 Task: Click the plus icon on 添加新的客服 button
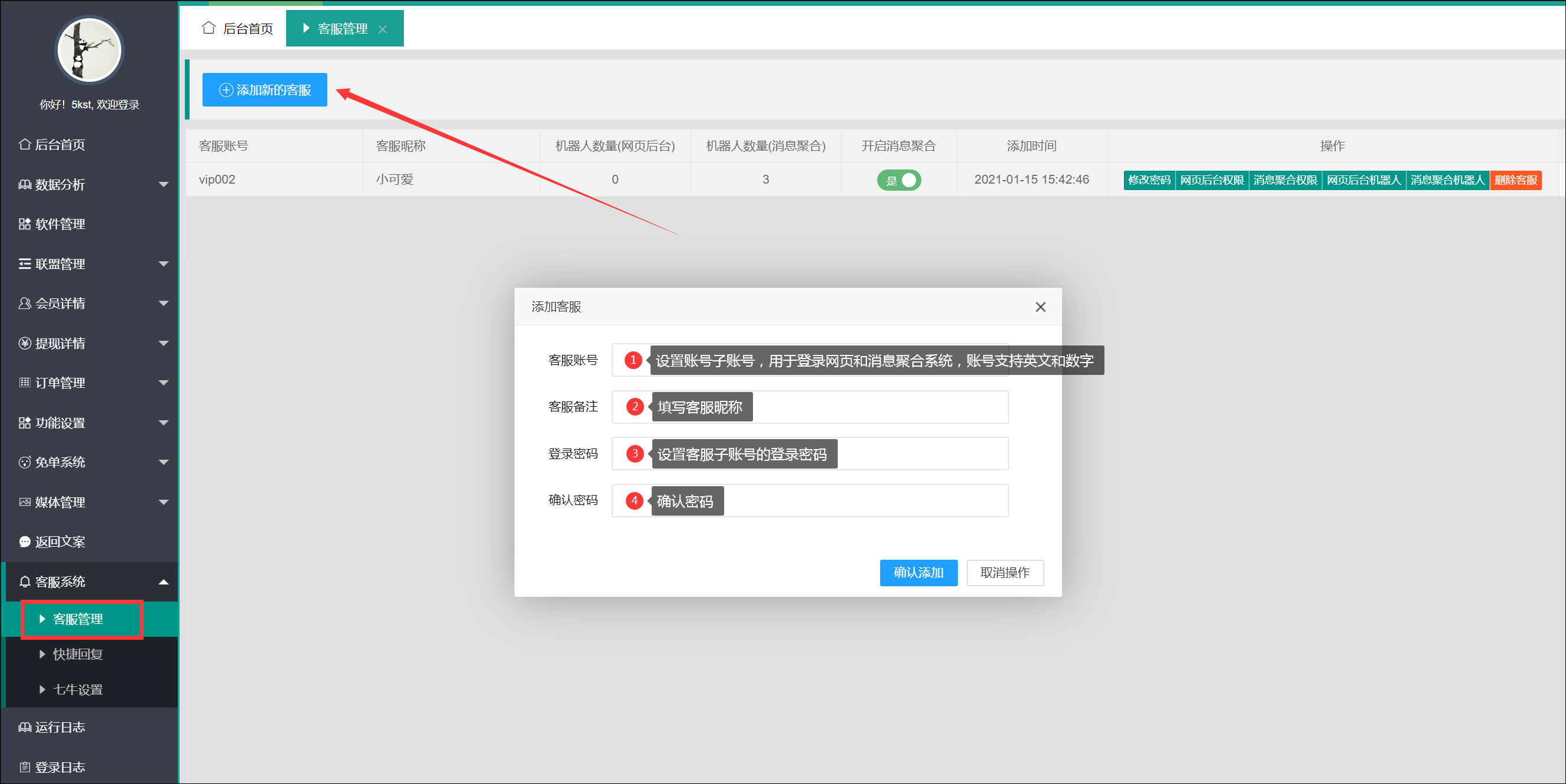225,90
